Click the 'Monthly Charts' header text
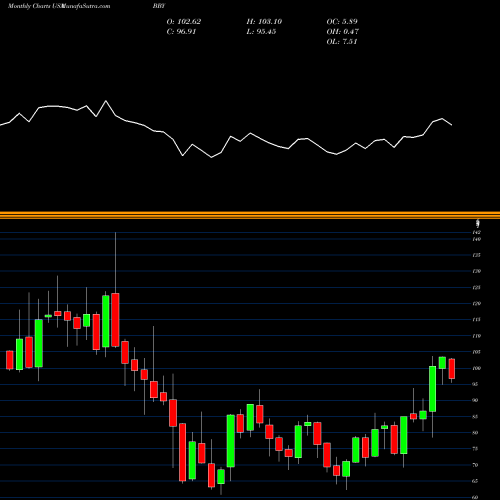 point(29,6)
